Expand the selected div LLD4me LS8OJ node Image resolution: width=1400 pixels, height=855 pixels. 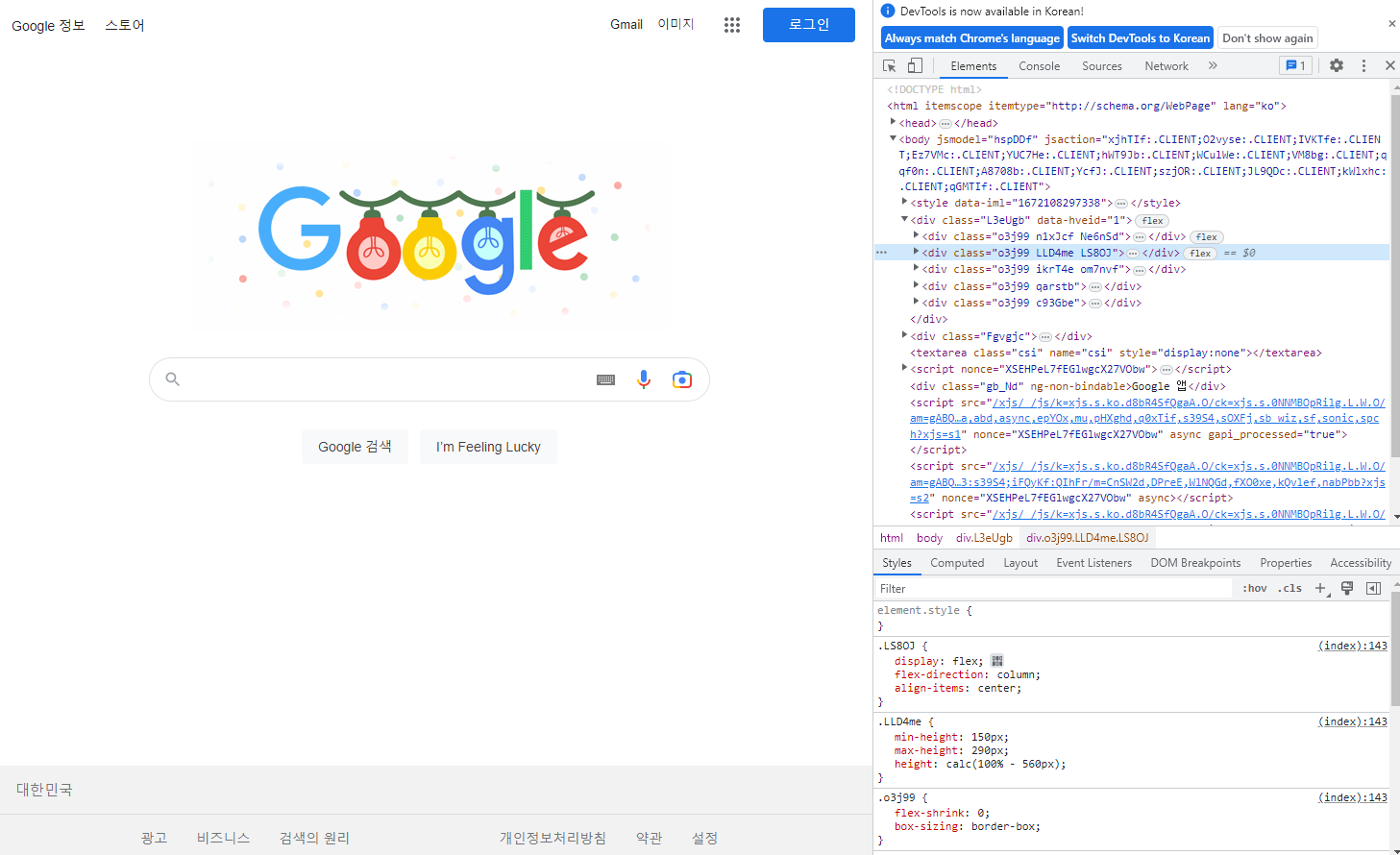coord(916,252)
